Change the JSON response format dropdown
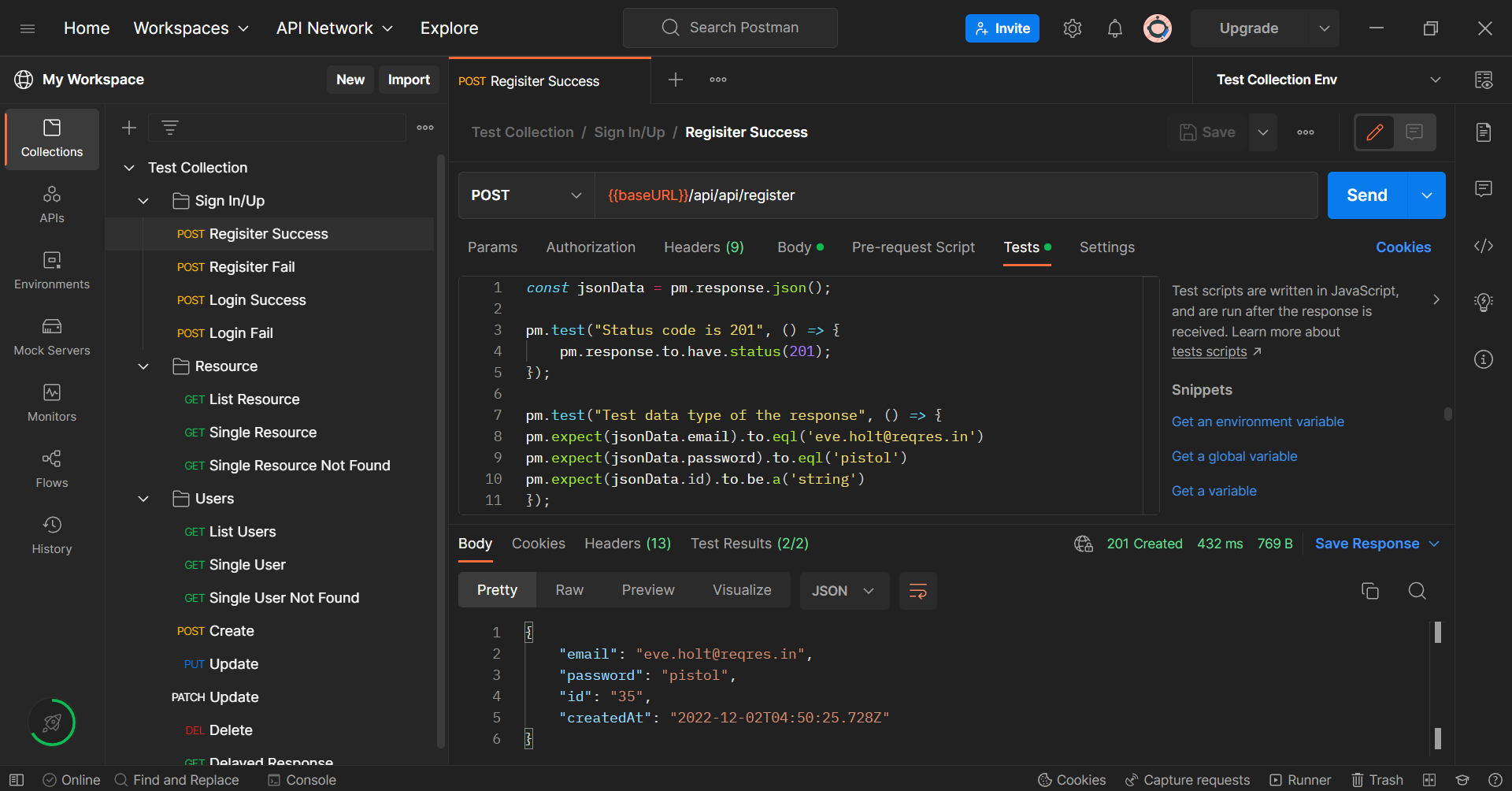Viewport: 1512px width, 791px height. click(844, 591)
